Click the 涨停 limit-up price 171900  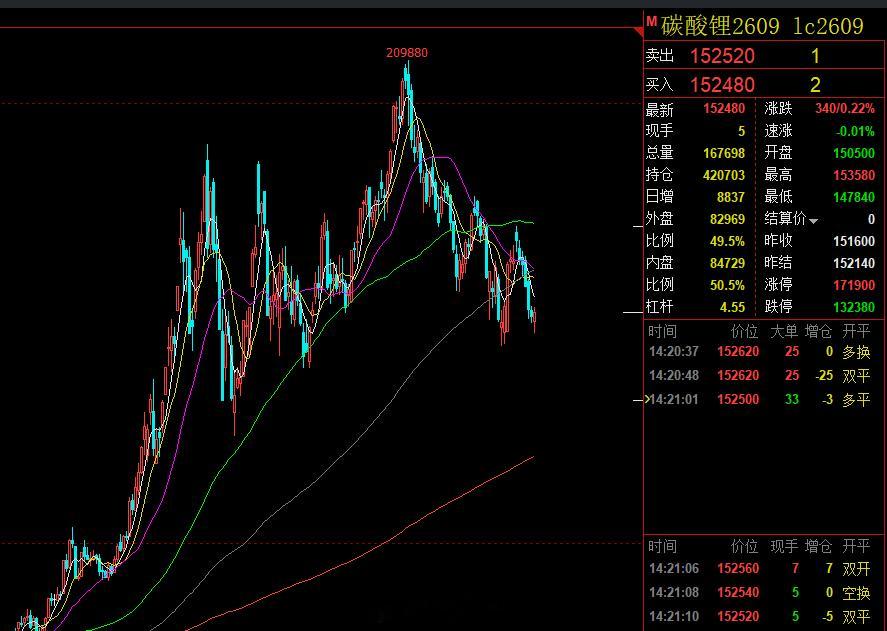pyautogui.click(x=854, y=285)
